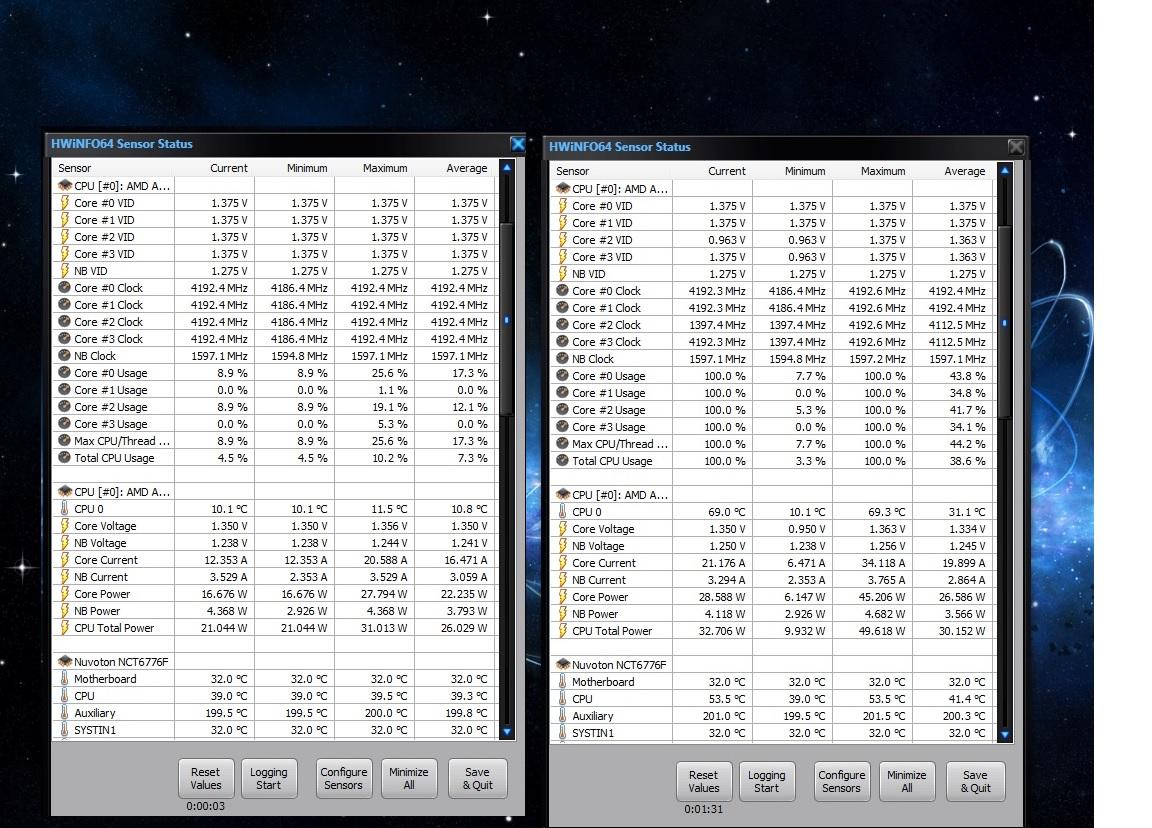Select NB VID lightning icon in left window
The image size is (1152, 828).
65,270
